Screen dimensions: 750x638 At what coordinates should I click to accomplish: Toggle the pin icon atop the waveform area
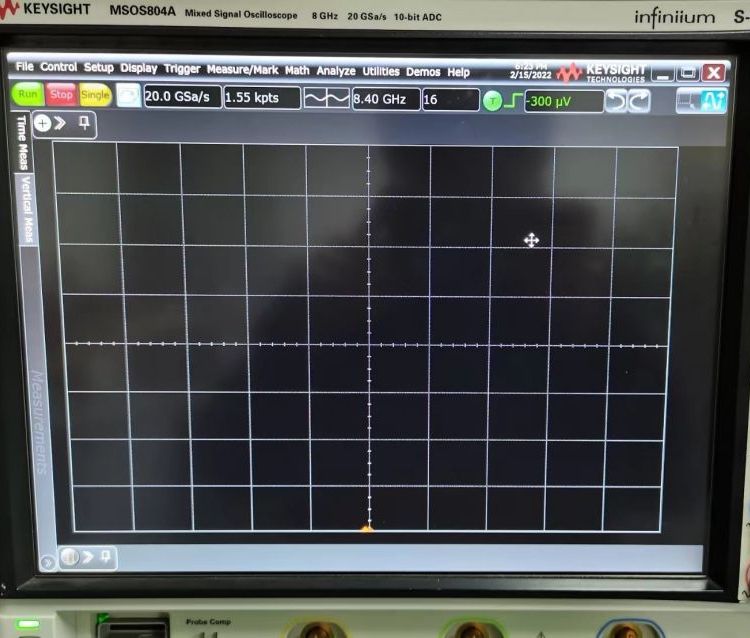(84, 123)
